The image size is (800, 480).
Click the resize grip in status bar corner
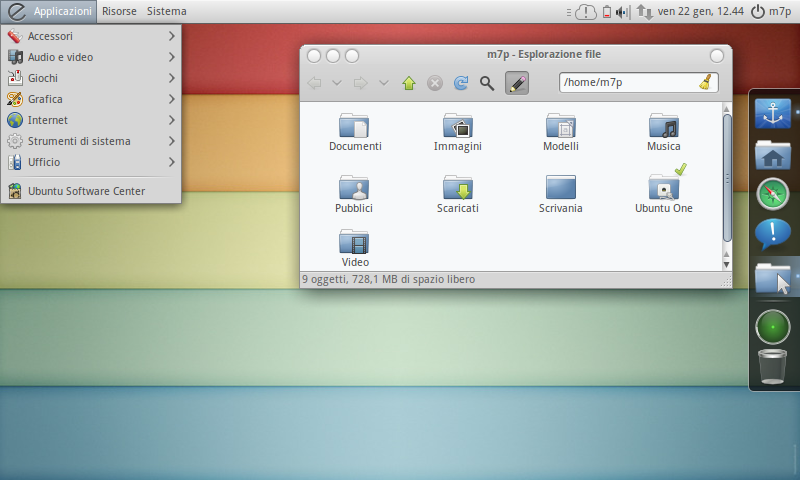pos(726,282)
